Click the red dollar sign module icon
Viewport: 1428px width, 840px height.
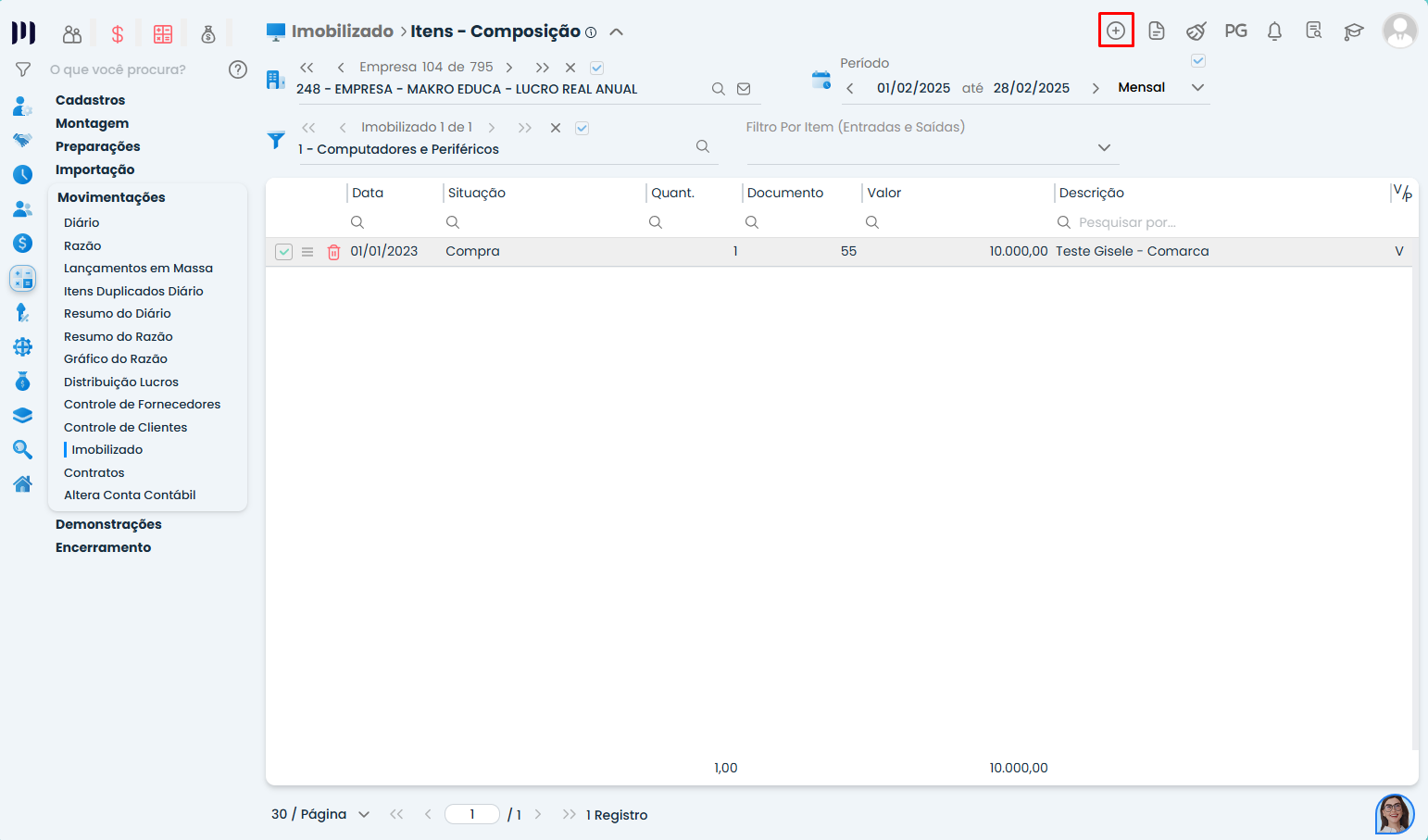coord(118,34)
